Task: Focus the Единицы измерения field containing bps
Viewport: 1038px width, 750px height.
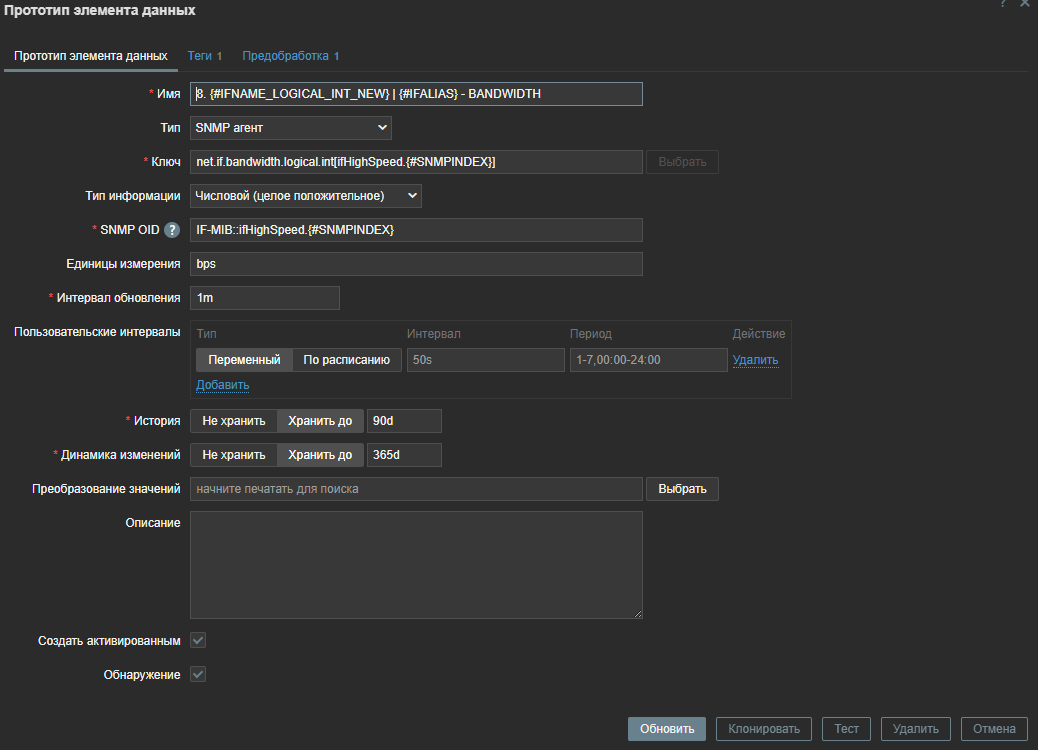Action: (415, 264)
